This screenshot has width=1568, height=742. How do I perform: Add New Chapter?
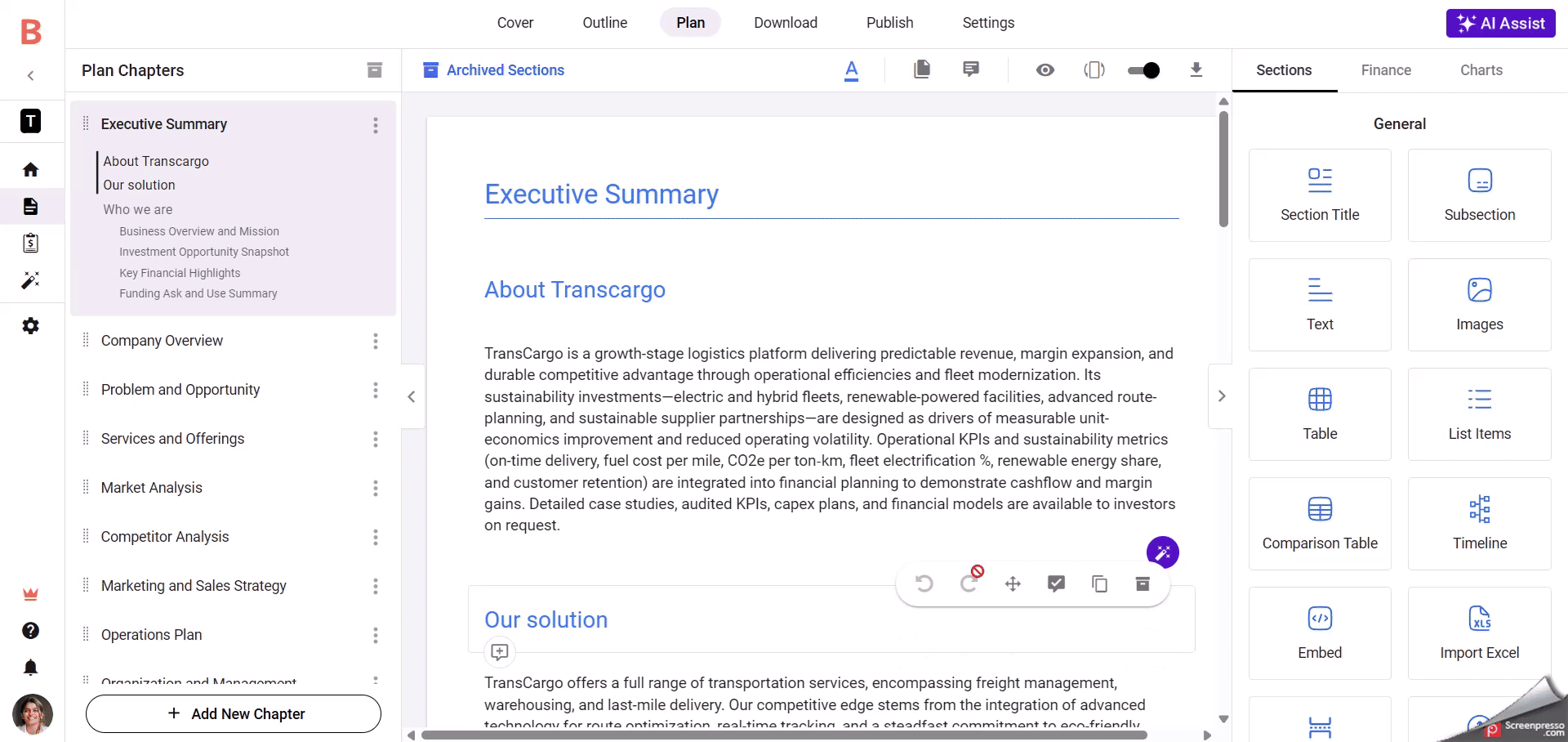(234, 713)
